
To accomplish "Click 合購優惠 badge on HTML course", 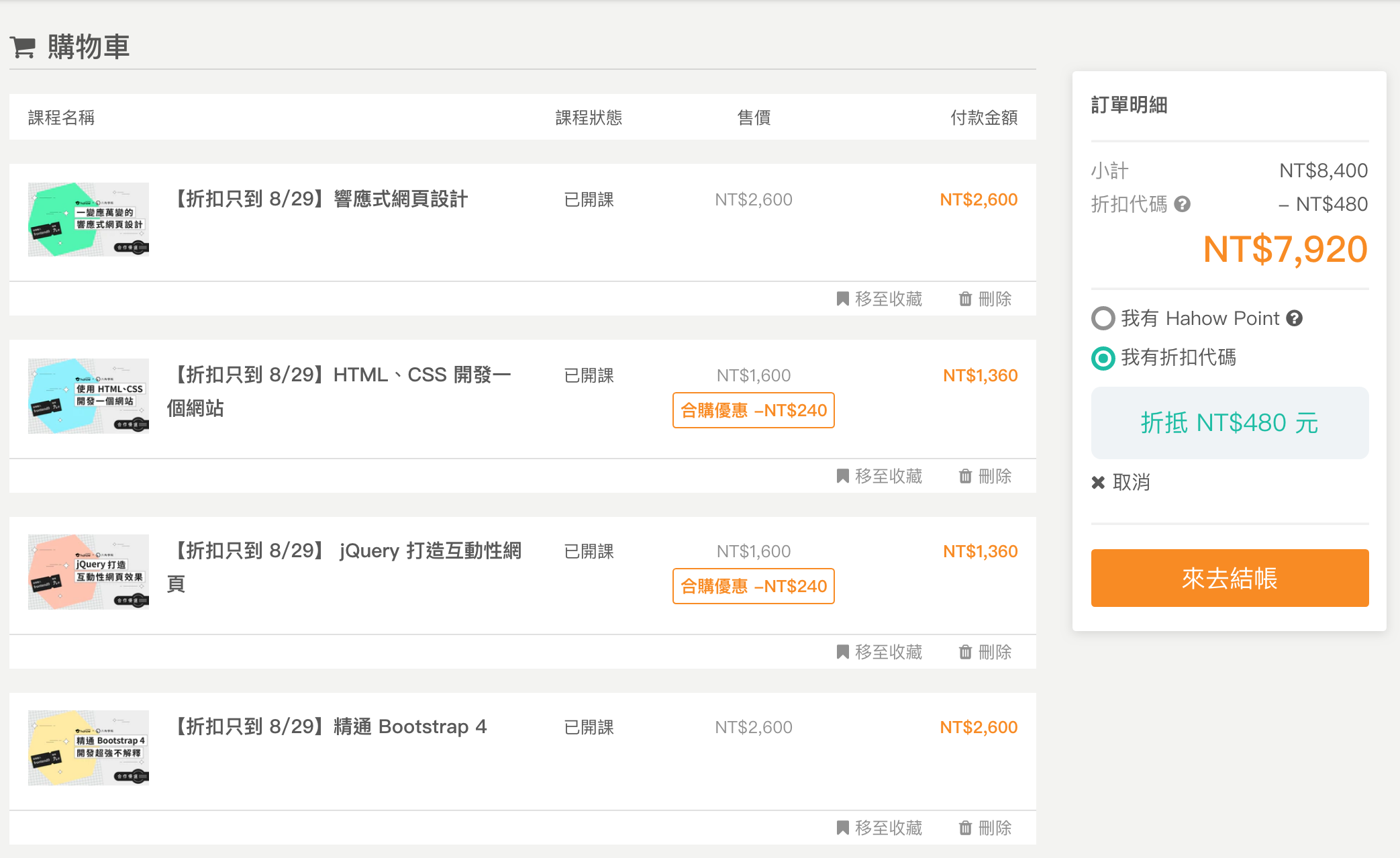I will tap(753, 410).
